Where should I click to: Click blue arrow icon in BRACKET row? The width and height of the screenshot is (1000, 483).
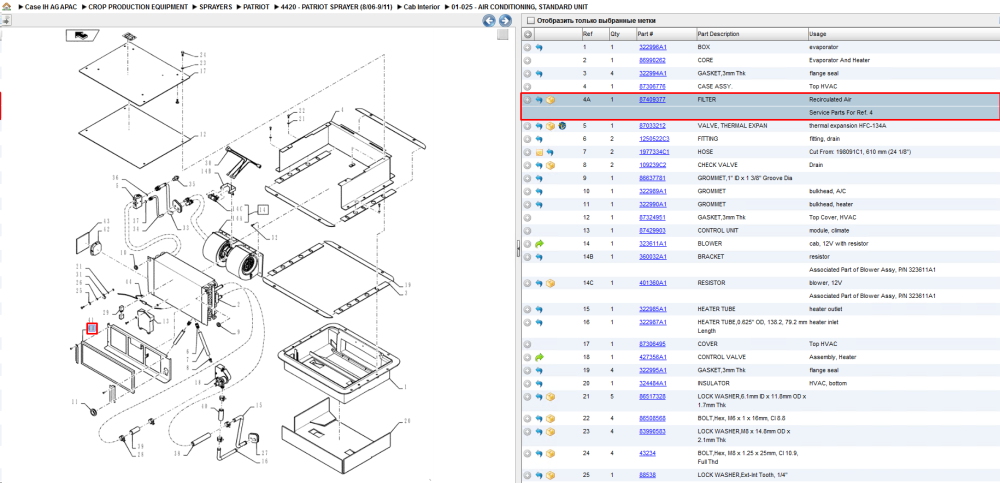click(539, 256)
